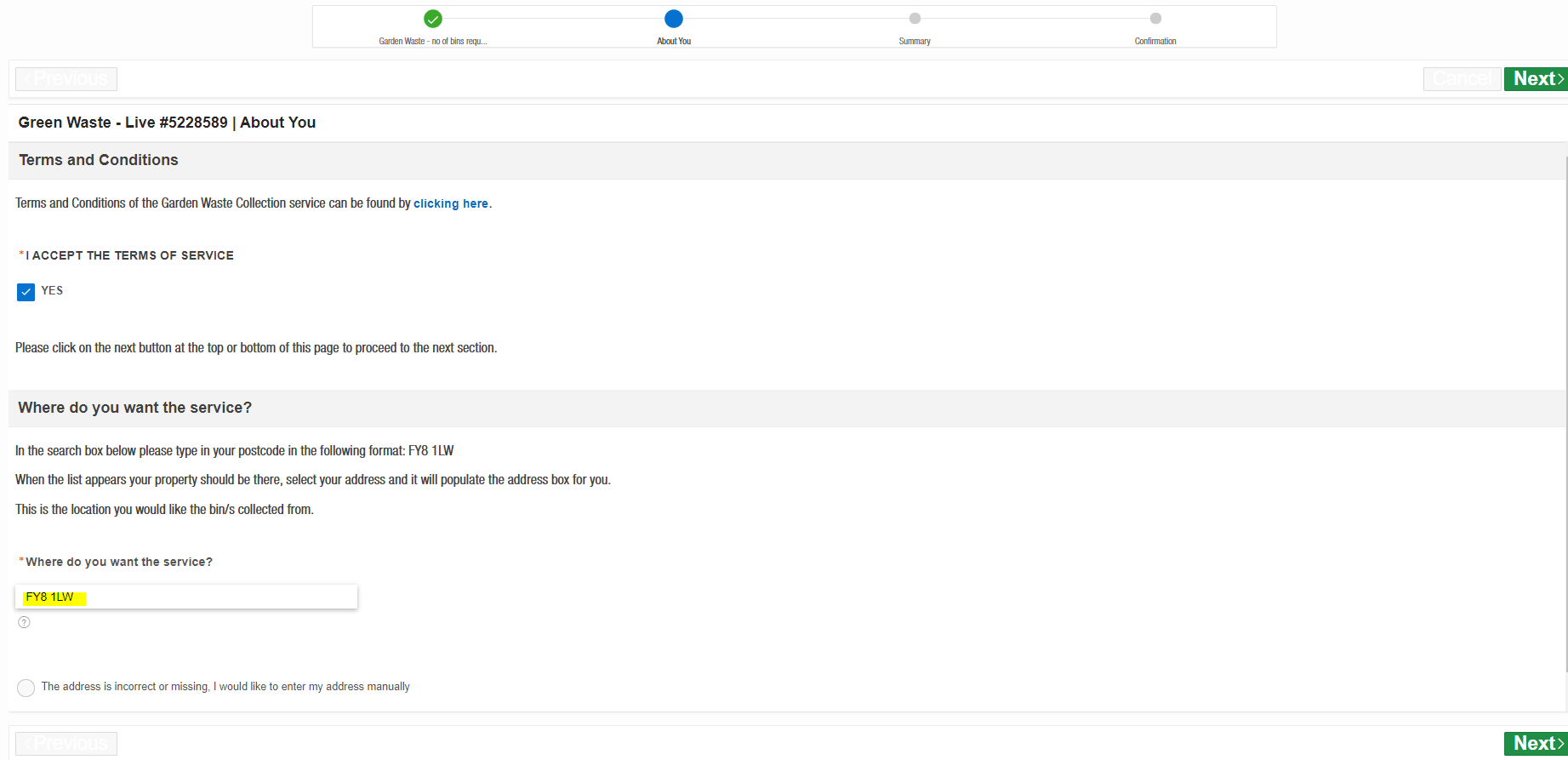This screenshot has height=760, width=1568.
Task: Click the 'Where do you want the service?' field label
Action: (x=119, y=562)
